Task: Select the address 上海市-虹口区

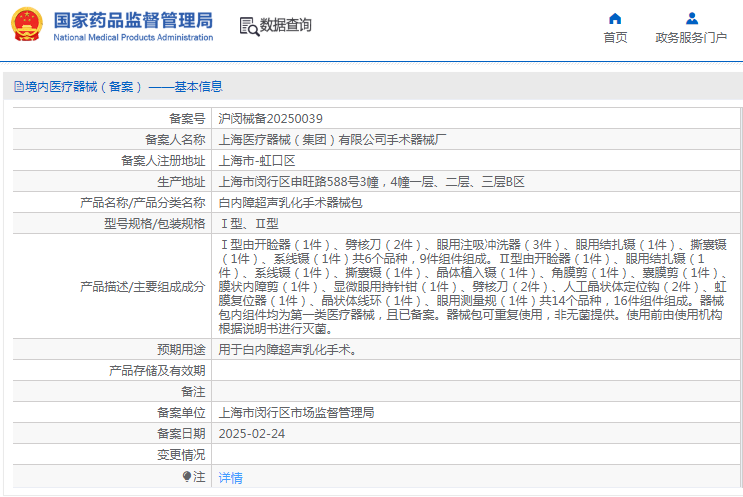Action: pyautogui.click(x=257, y=161)
